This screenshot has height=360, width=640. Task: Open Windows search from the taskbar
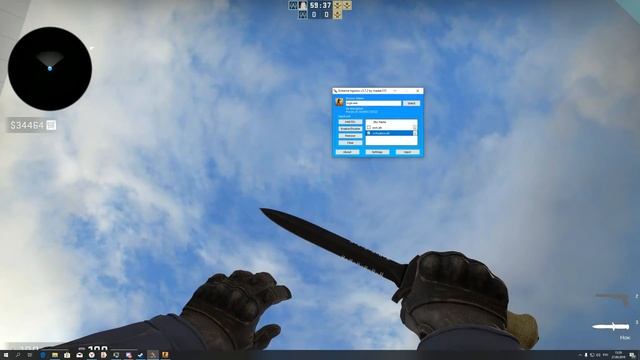(18, 355)
